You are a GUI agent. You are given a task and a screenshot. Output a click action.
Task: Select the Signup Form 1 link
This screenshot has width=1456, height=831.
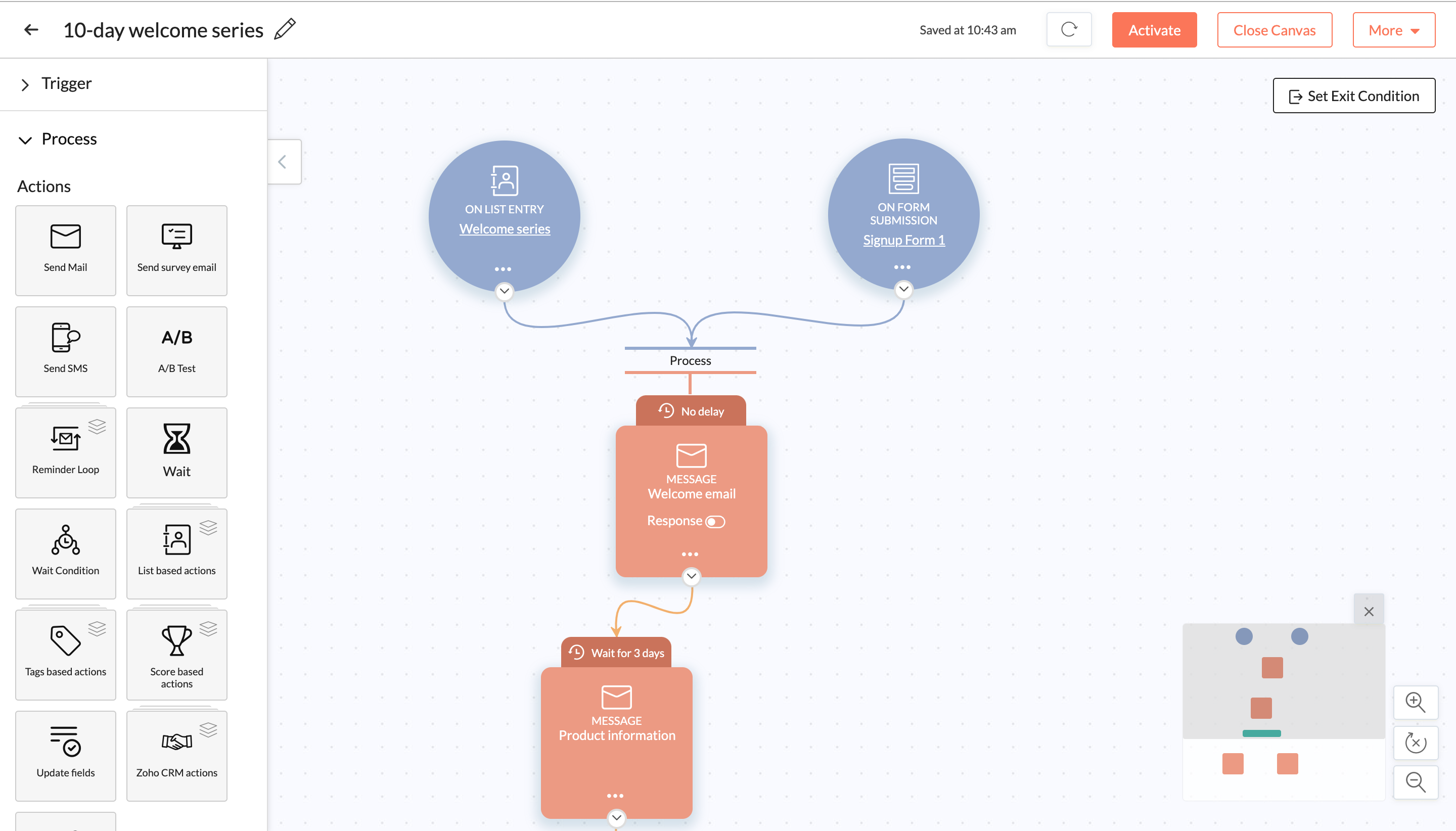pos(902,240)
